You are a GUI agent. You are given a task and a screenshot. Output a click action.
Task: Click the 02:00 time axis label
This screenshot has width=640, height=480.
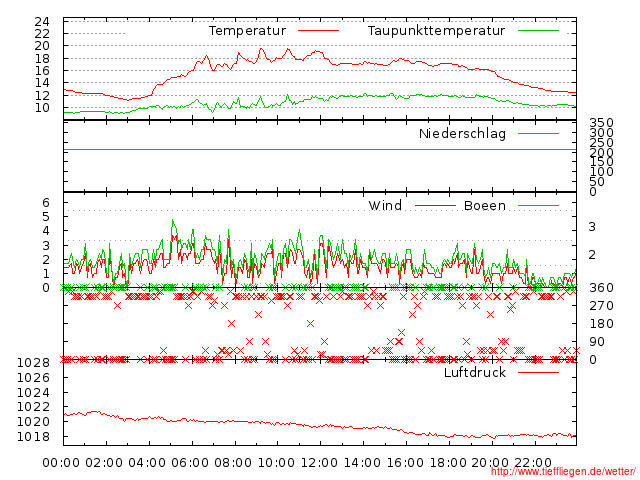(x=104, y=463)
